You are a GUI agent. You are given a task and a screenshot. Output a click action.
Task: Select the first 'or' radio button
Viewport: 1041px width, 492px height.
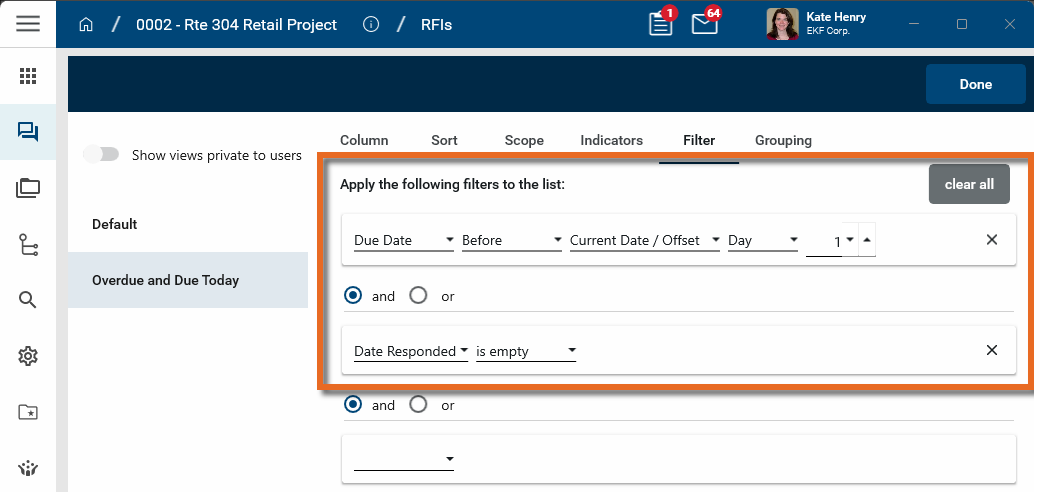point(418,296)
